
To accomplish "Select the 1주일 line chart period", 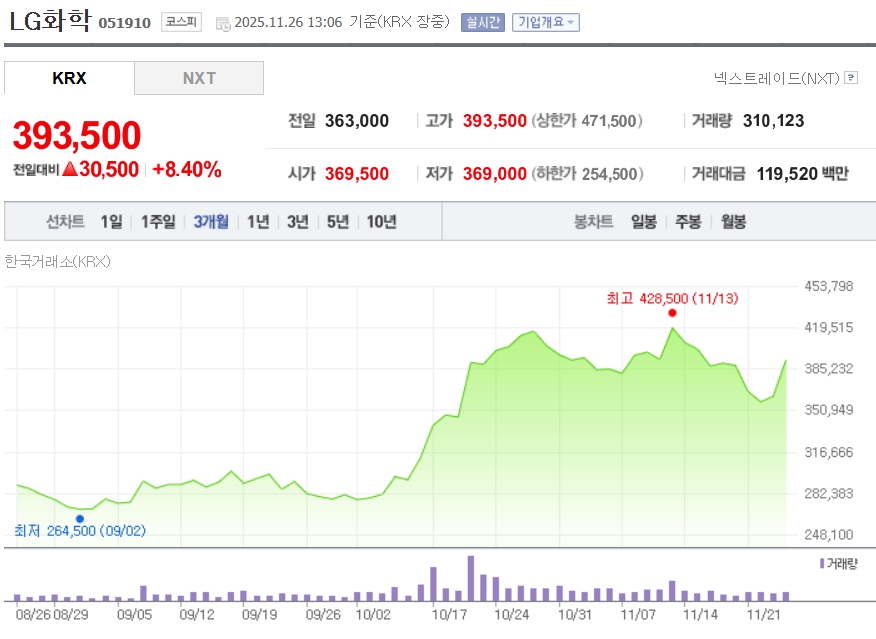I will (158, 222).
